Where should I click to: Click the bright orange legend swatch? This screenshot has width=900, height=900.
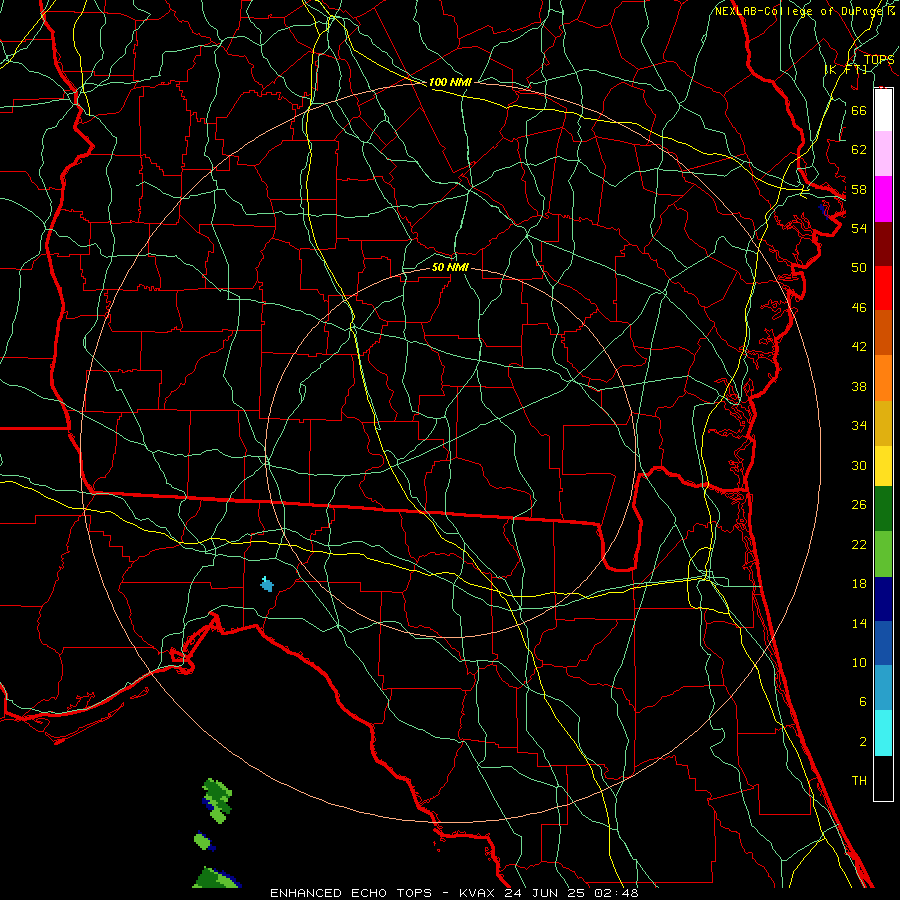click(x=883, y=377)
